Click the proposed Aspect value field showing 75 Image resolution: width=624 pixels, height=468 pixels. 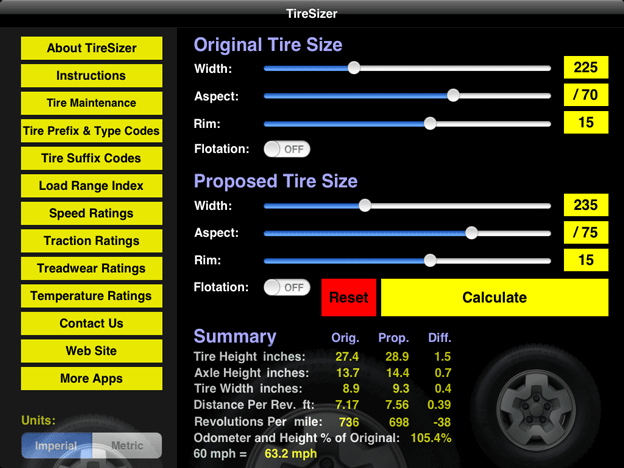585,233
